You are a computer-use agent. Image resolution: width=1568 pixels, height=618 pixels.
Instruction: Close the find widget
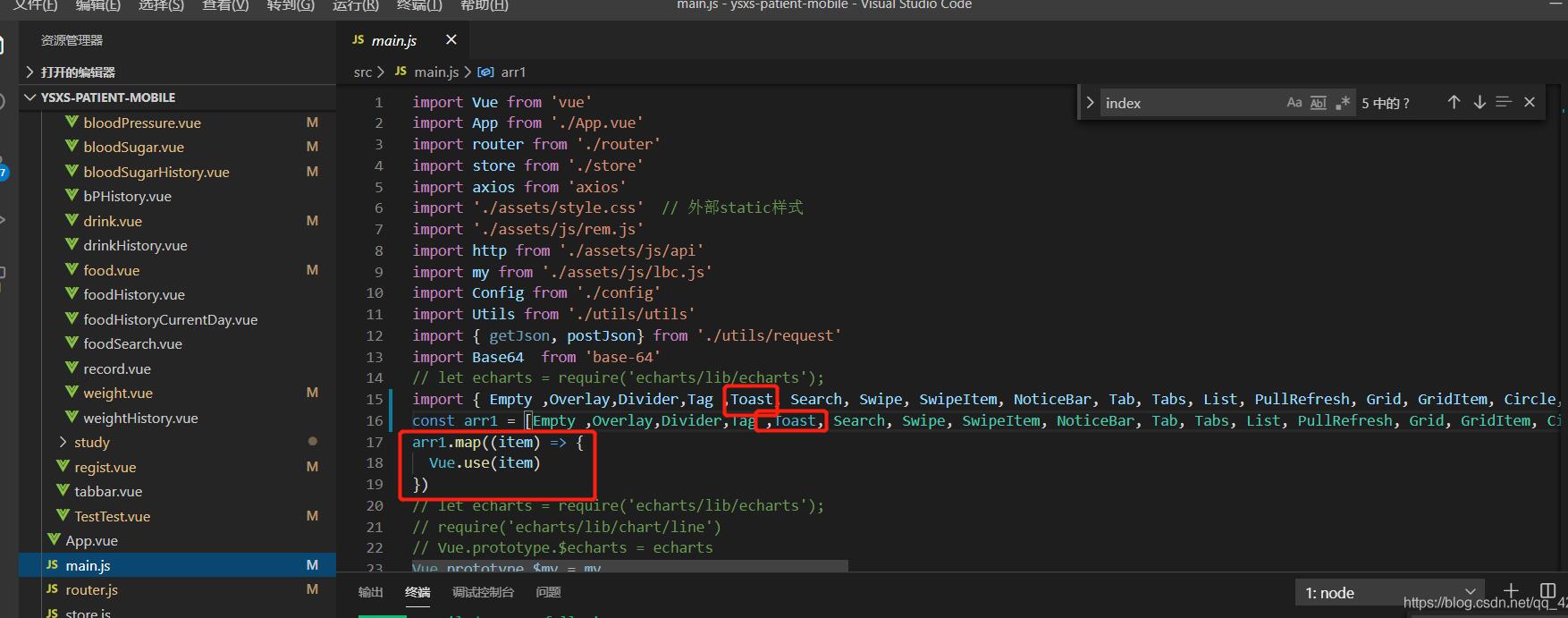click(1530, 103)
